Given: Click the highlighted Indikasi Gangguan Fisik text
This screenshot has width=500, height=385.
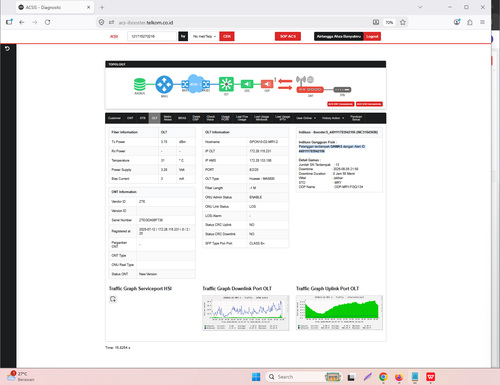Looking at the screenshot, I should [x=332, y=149].
